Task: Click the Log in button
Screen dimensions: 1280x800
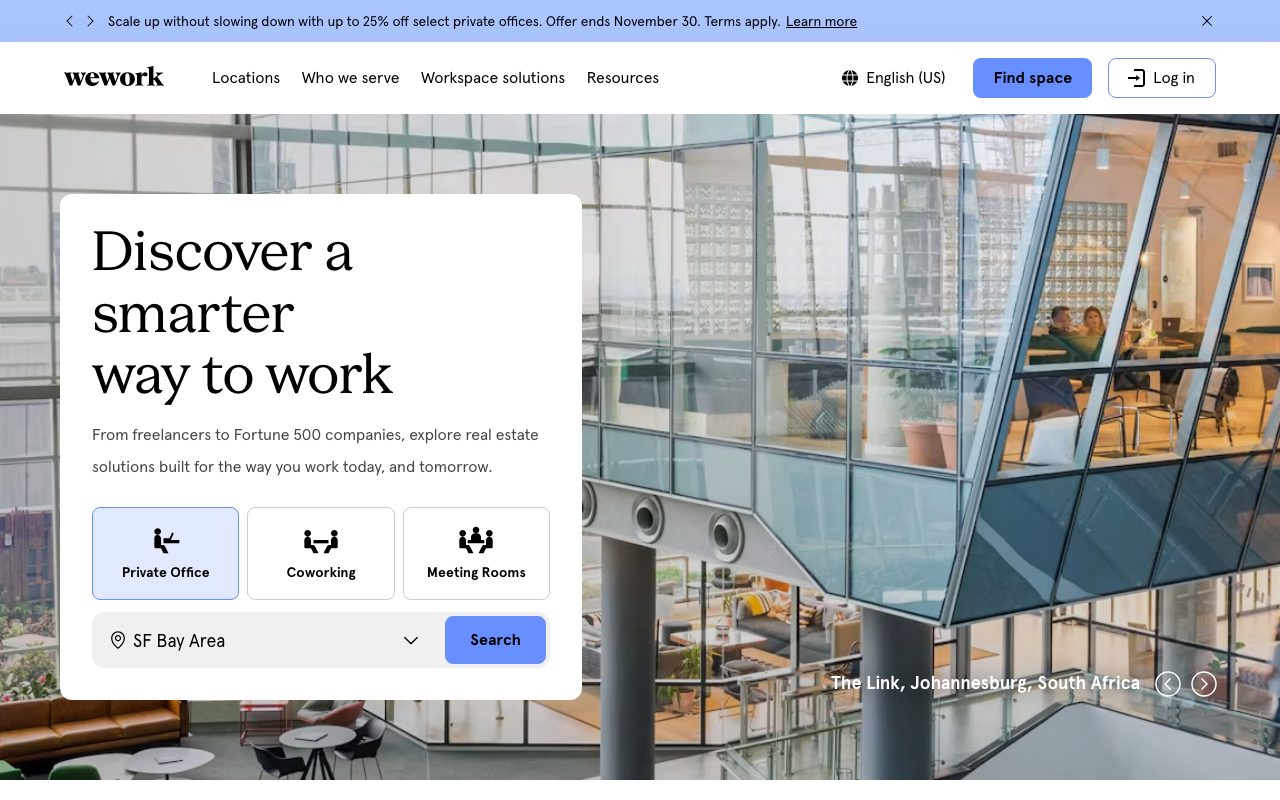Action: (x=1162, y=78)
